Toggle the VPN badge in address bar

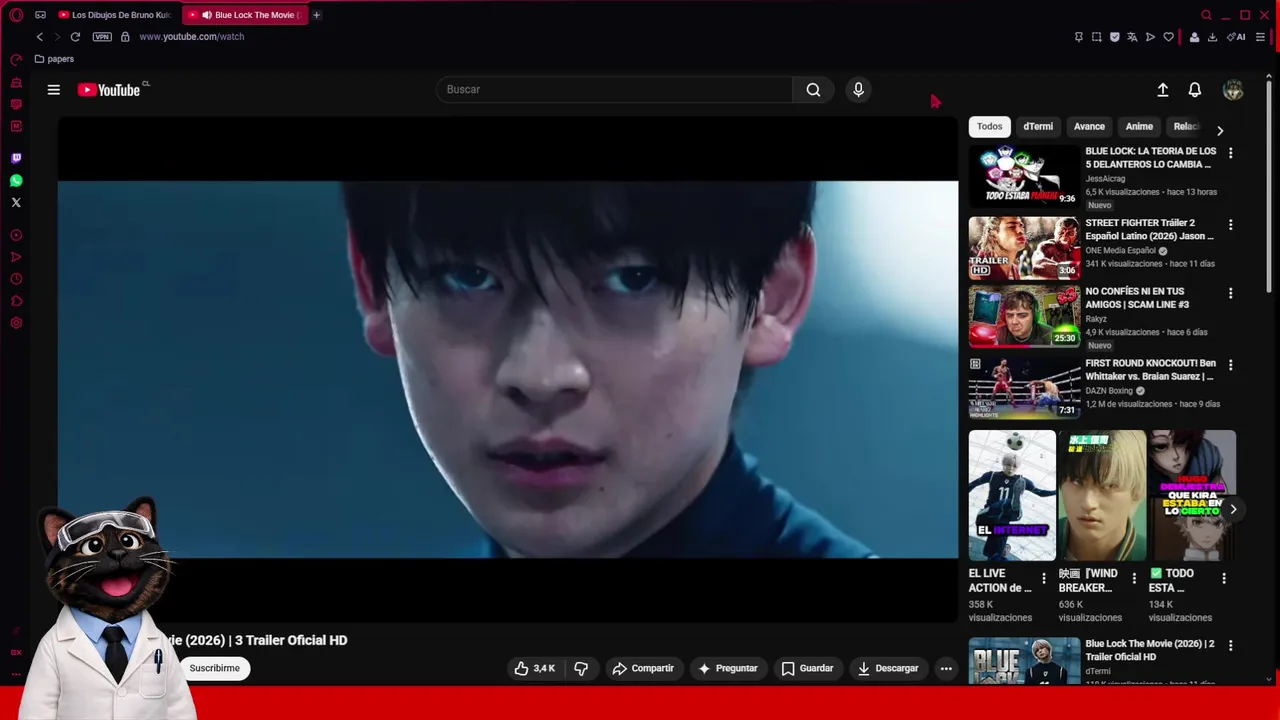102,37
